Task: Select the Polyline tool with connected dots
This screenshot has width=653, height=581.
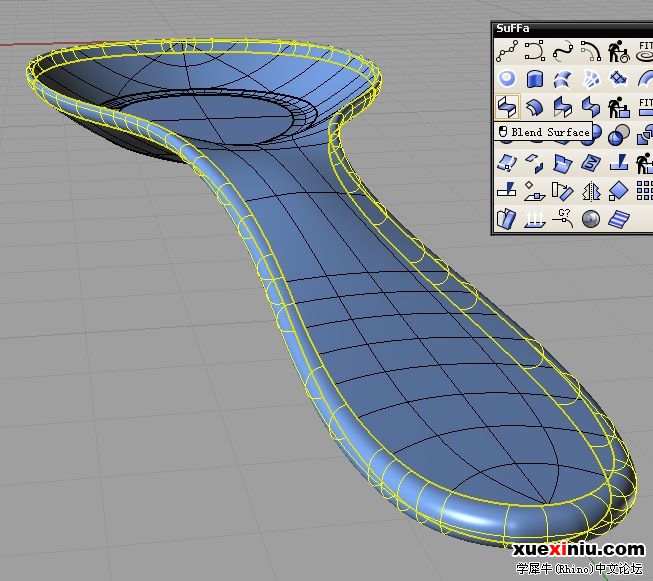Action: 507,51
